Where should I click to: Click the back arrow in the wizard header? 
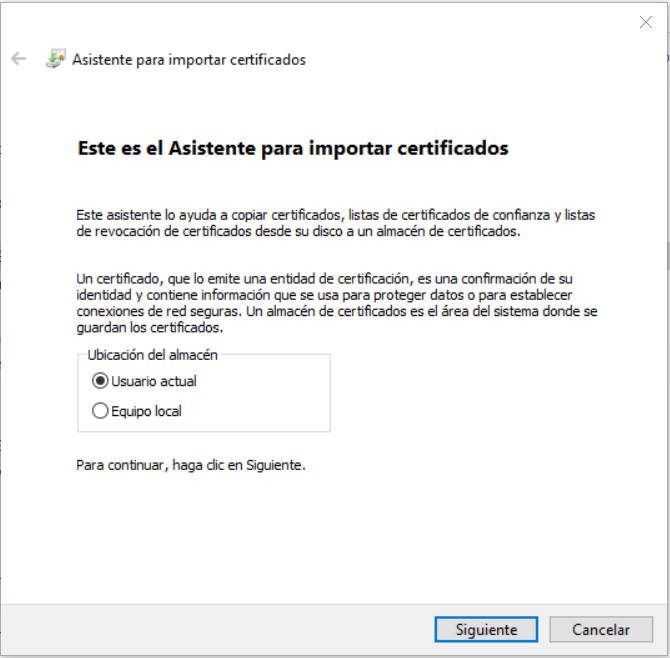point(18,59)
